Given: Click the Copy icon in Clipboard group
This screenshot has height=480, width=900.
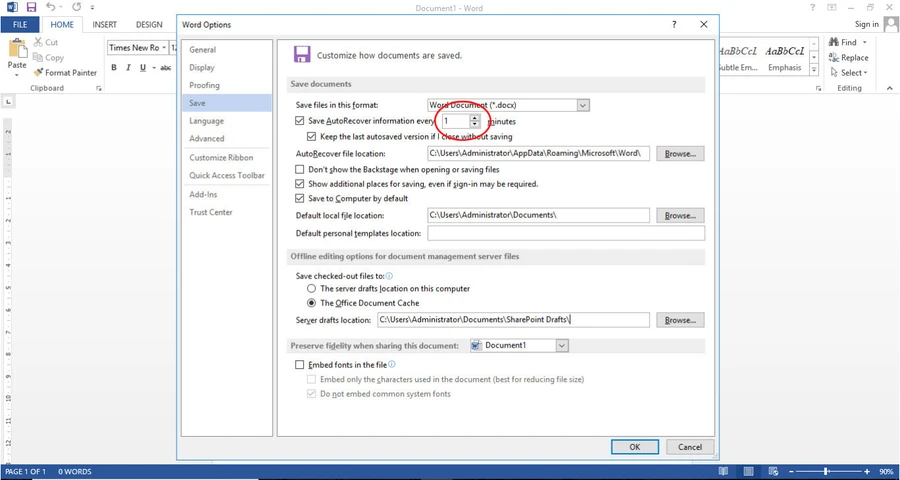Looking at the screenshot, I should (x=38, y=57).
